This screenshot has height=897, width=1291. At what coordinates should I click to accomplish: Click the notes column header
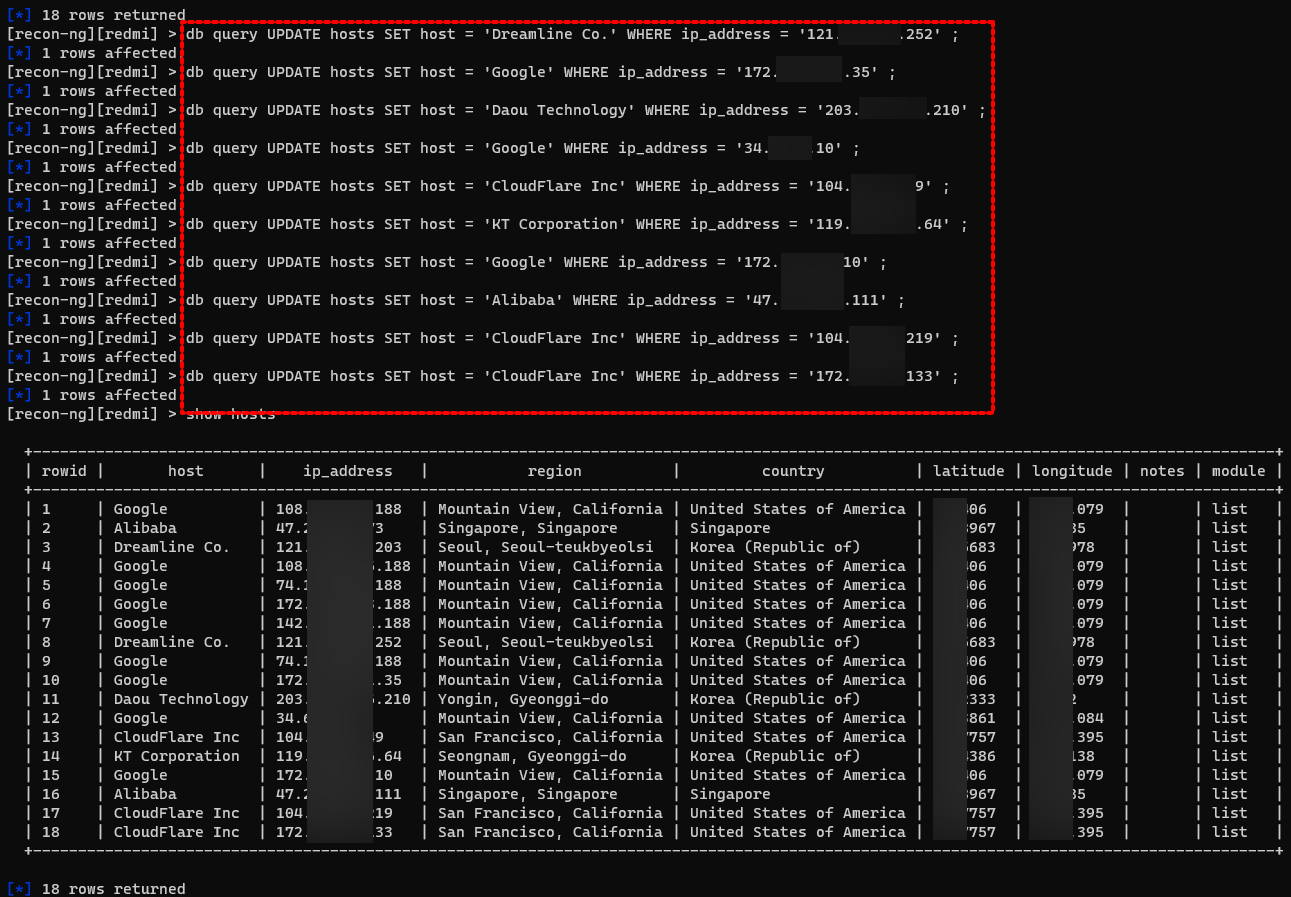click(1162, 471)
